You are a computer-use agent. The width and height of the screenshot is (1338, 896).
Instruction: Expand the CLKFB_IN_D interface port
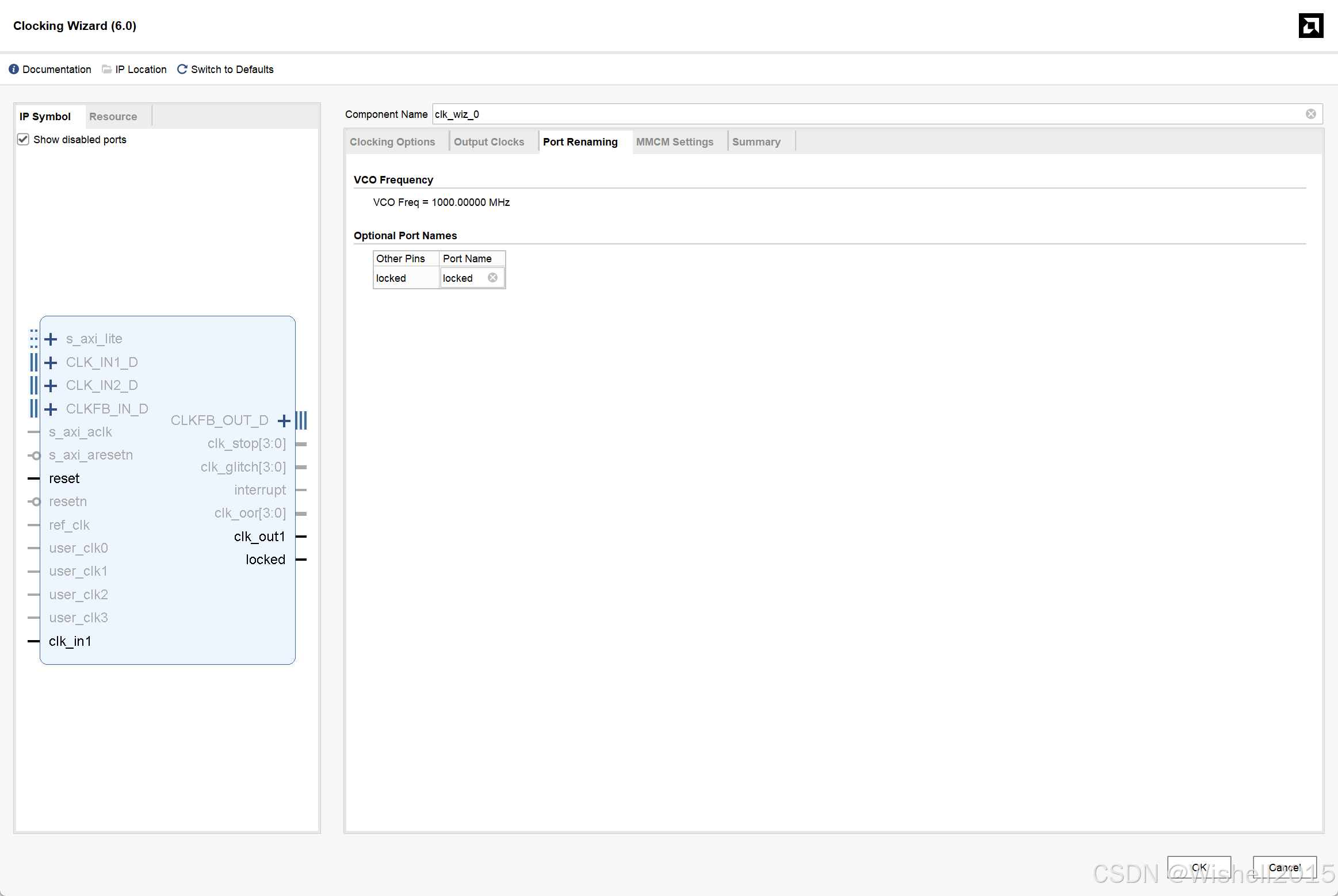coord(51,409)
